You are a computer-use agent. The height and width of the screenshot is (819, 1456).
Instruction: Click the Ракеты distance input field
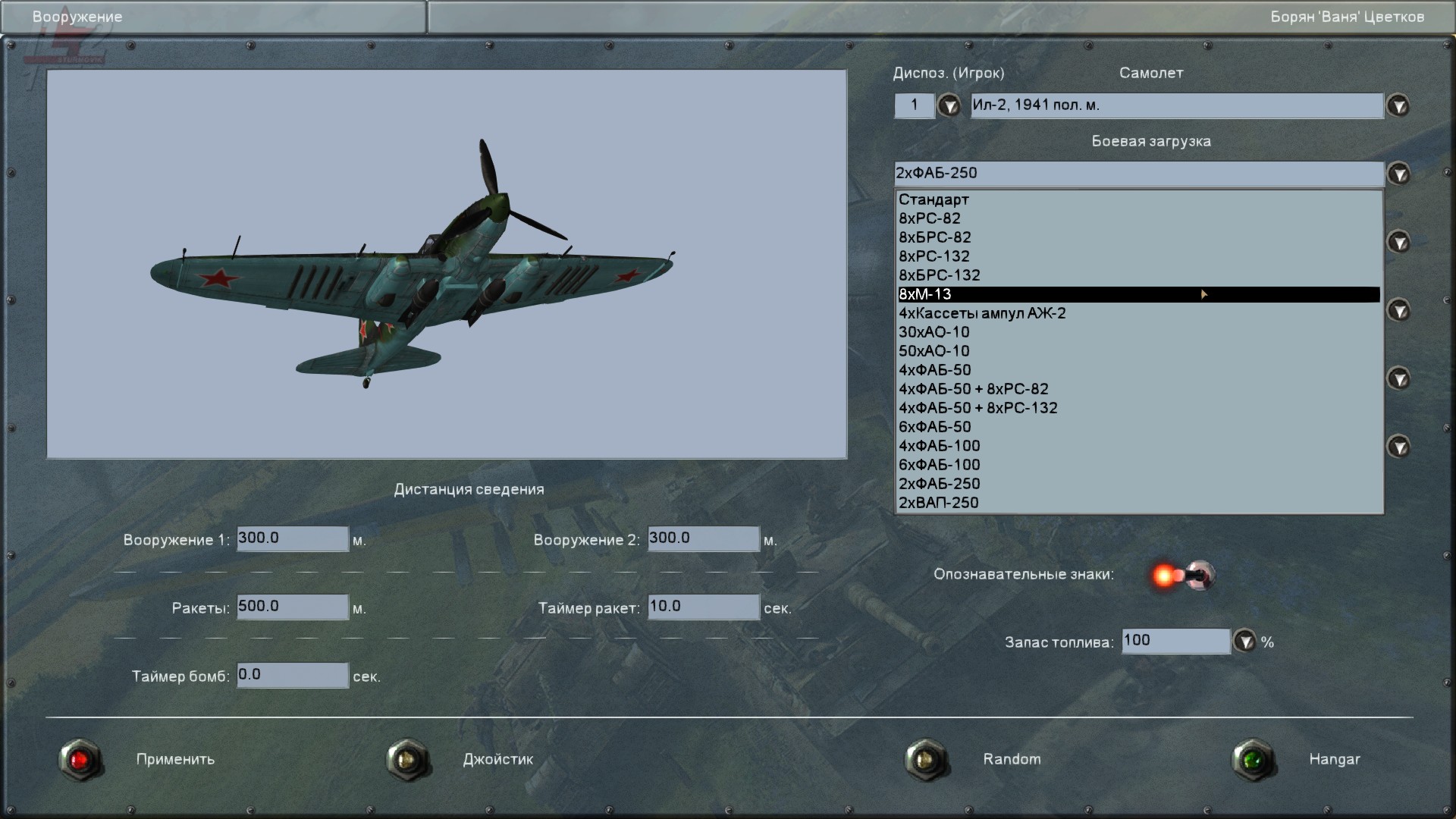coord(292,607)
